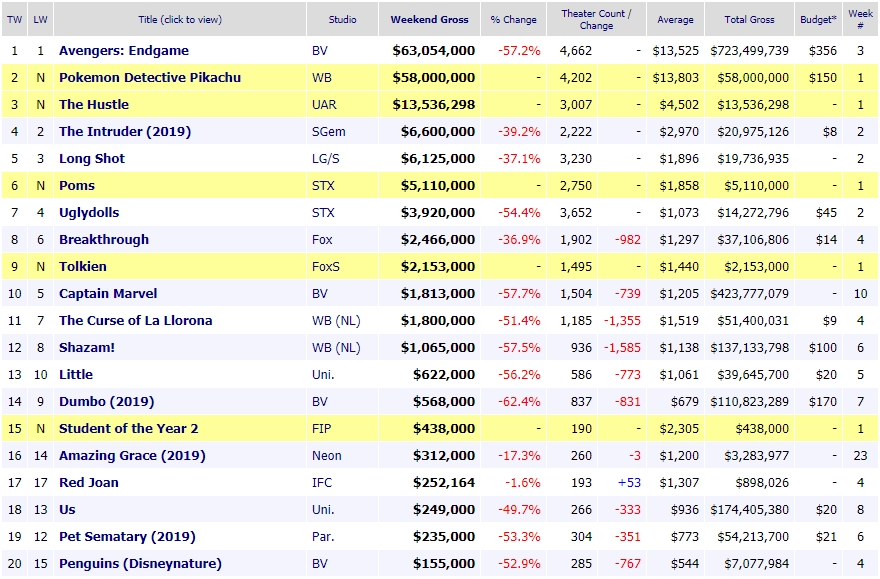This screenshot has width=880, height=579.
Task: Open the Red Joan movie link
Action: click(89, 482)
